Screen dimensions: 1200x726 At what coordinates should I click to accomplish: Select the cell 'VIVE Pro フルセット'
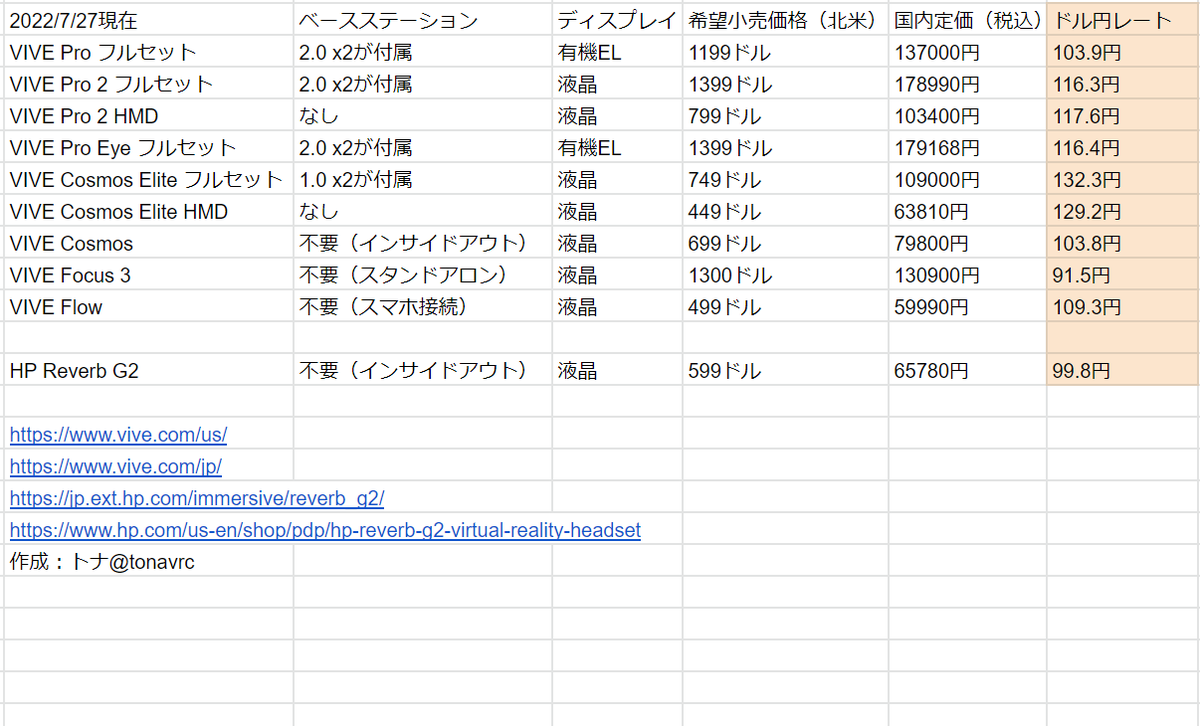[x=147, y=53]
